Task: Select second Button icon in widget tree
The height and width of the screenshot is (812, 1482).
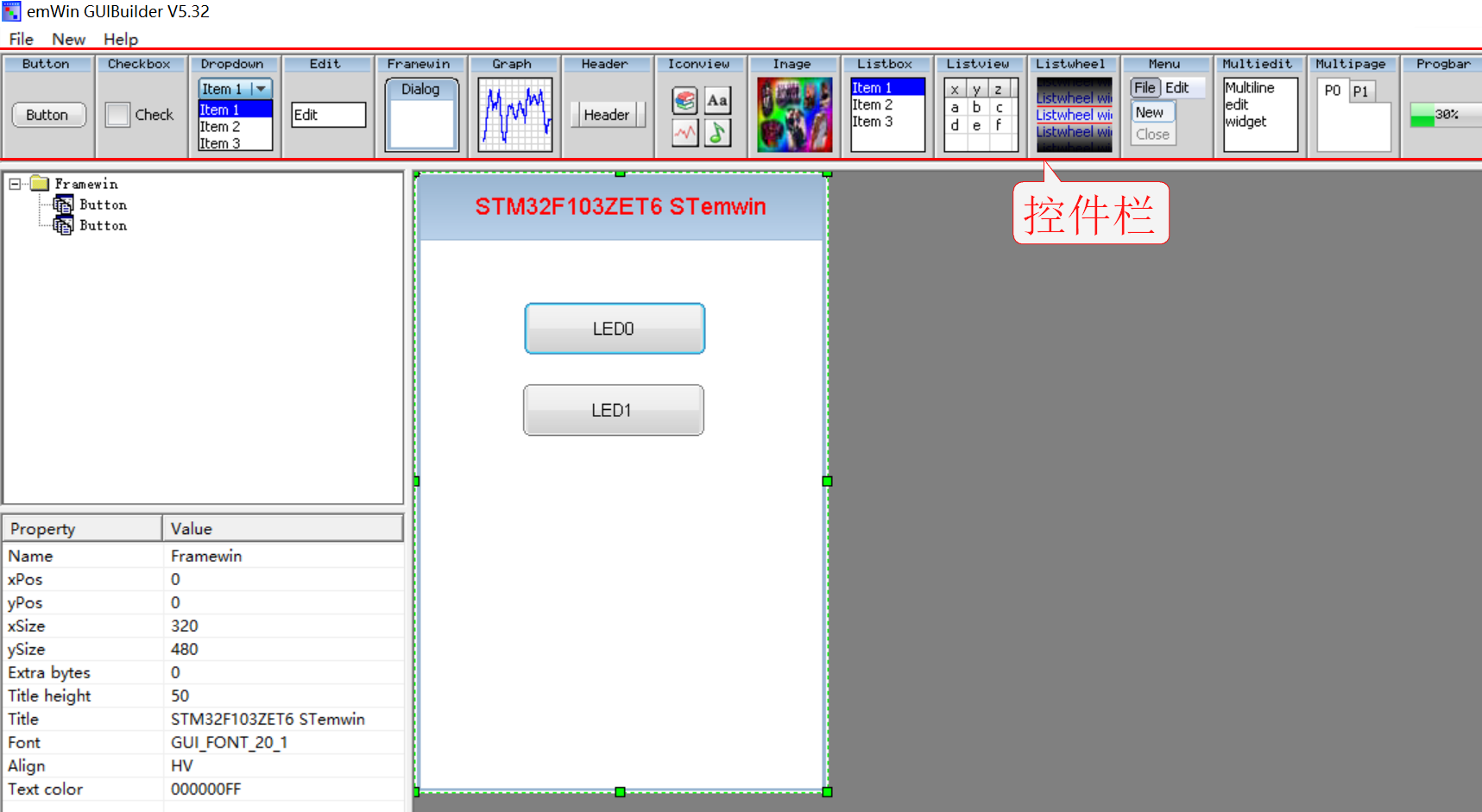Action: tap(63, 225)
